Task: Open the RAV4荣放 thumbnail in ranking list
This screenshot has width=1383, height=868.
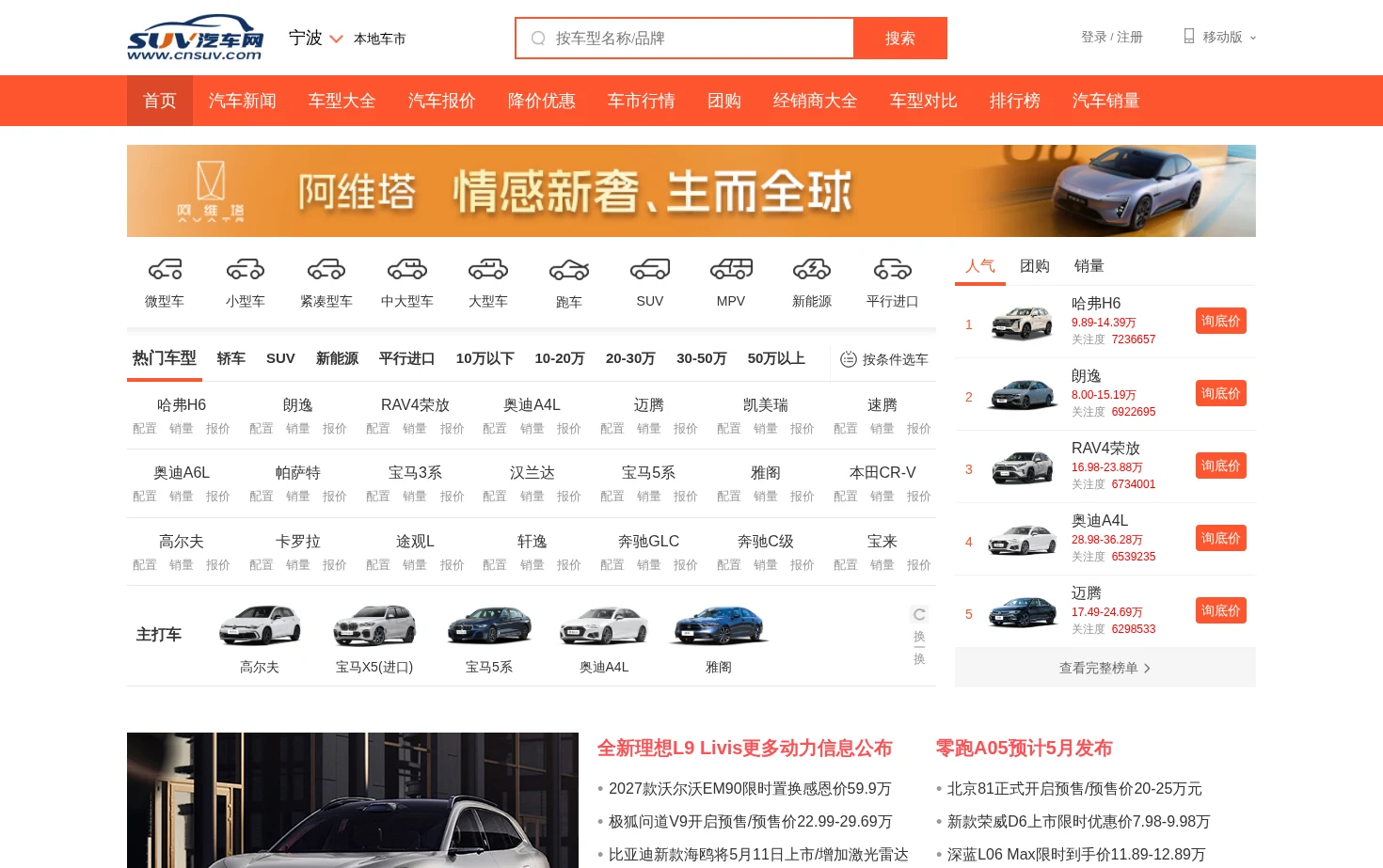Action: point(1023,467)
